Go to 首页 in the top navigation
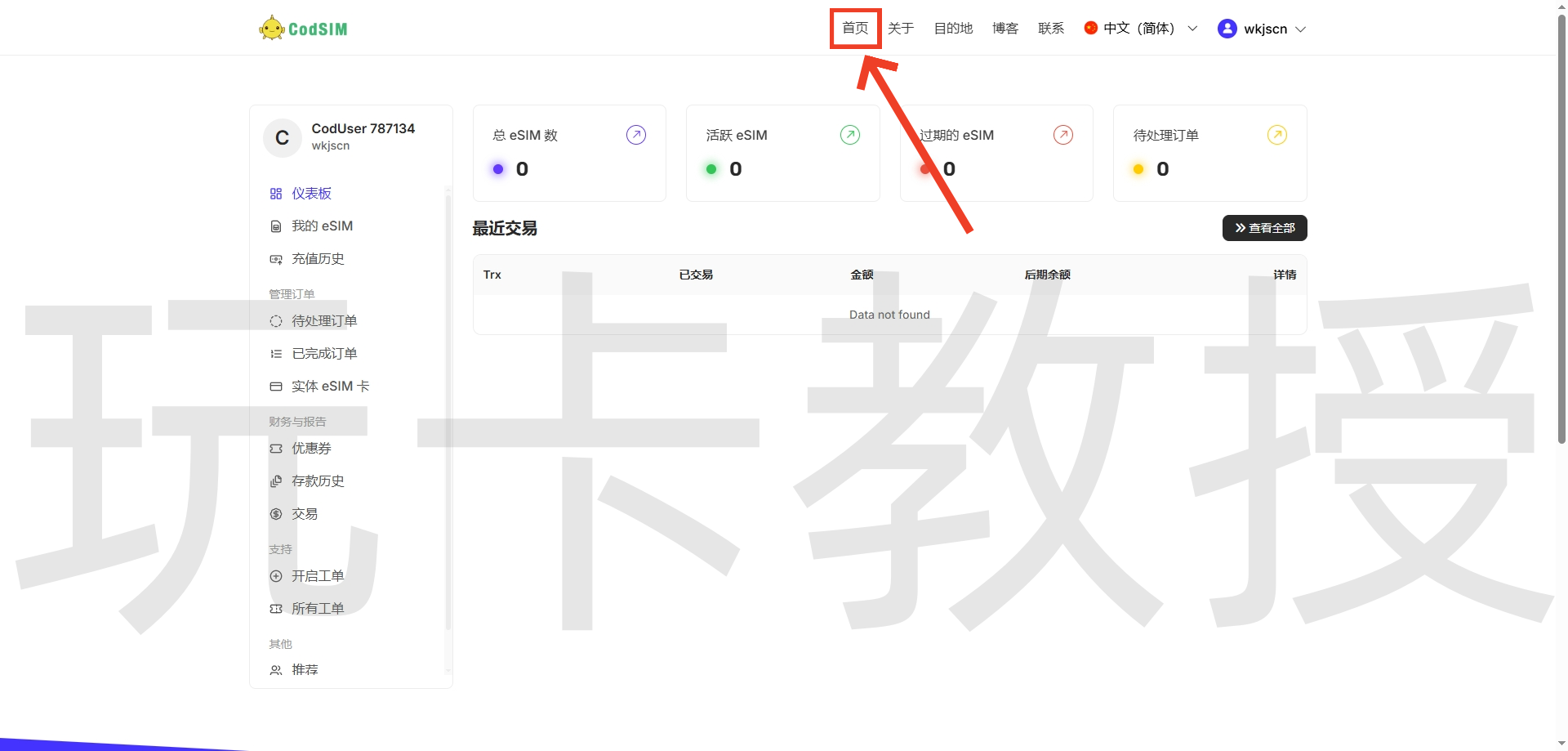This screenshot has width=1568, height=751. tap(855, 28)
